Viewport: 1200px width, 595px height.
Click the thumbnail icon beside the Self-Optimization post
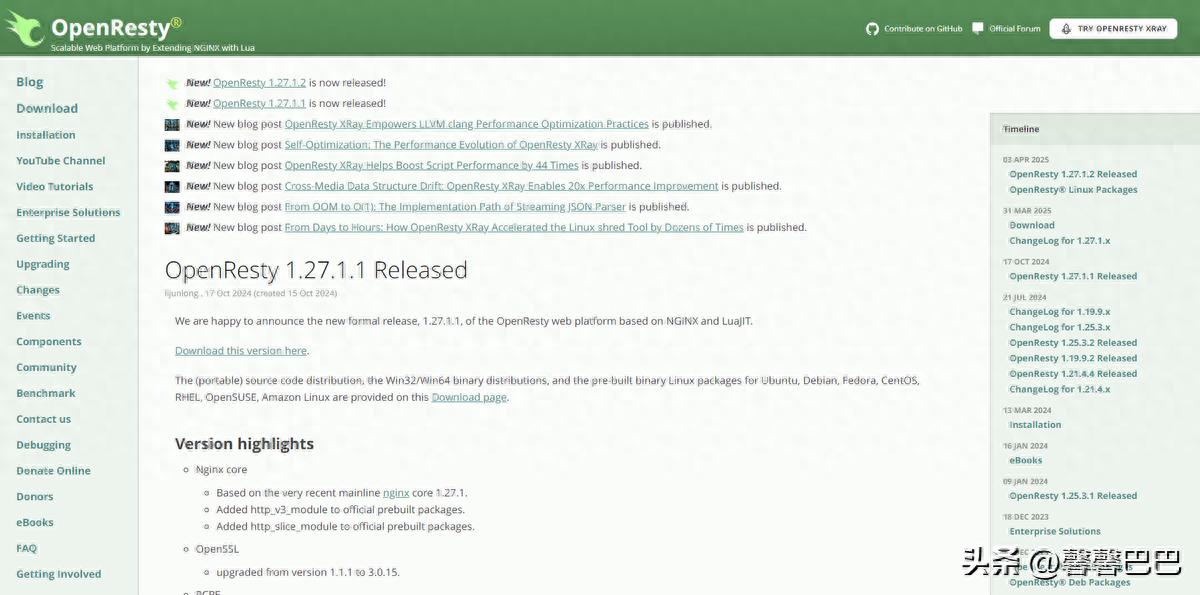pyautogui.click(x=173, y=145)
